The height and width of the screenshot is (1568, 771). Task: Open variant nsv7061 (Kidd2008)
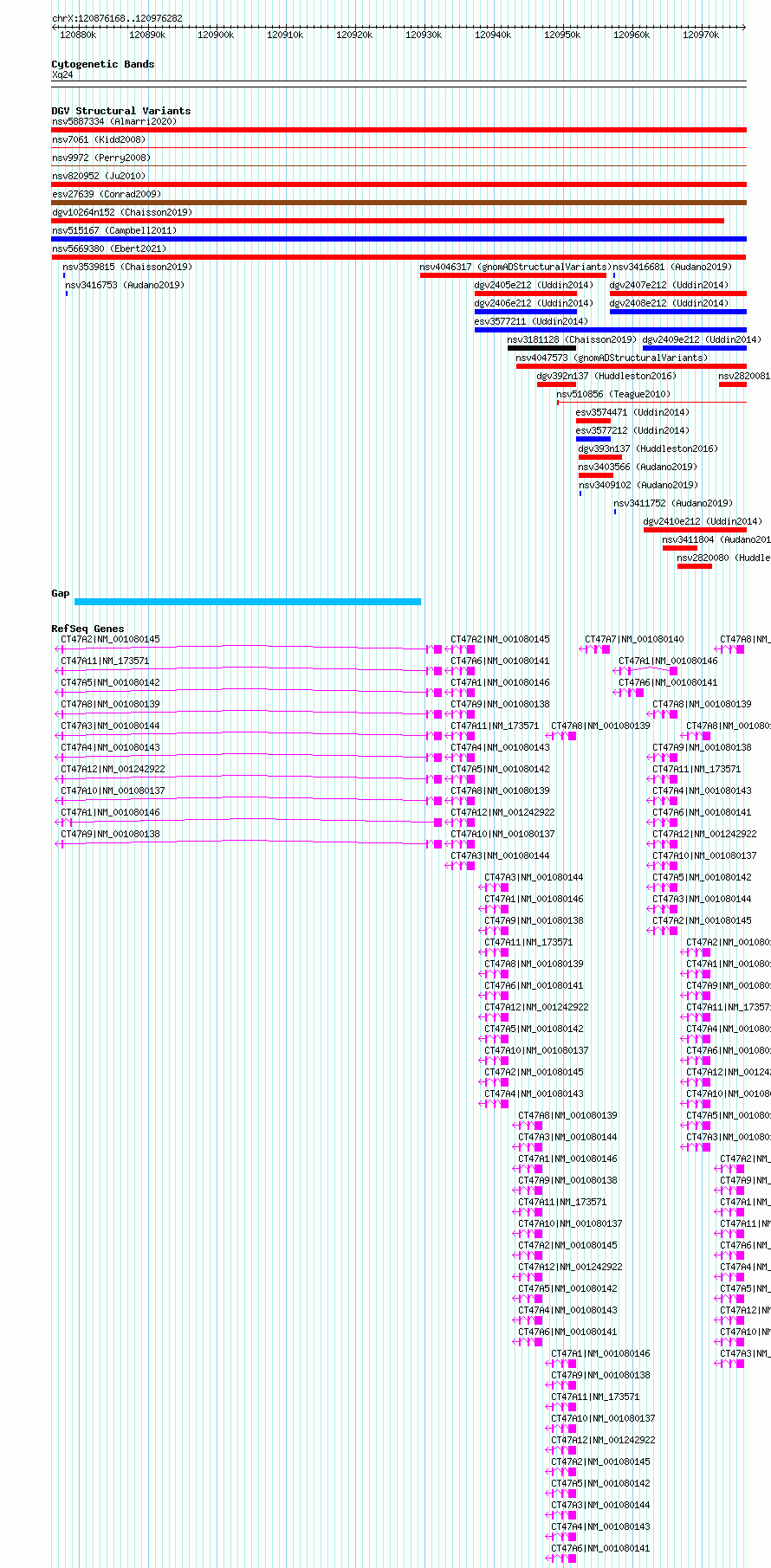click(x=398, y=148)
